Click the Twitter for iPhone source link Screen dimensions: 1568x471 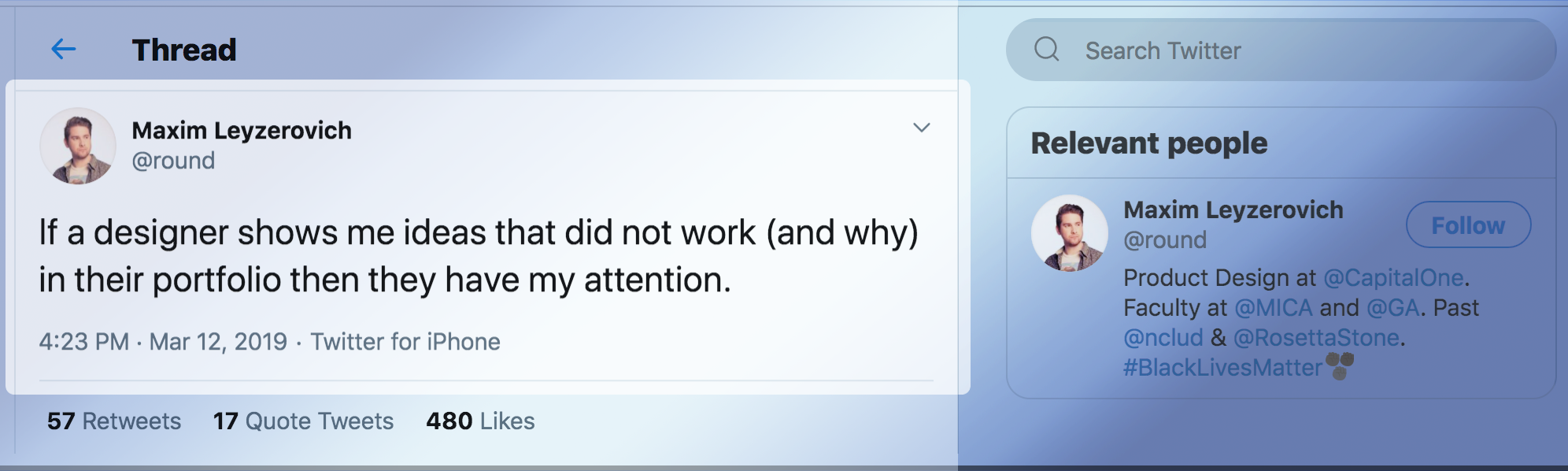click(405, 342)
